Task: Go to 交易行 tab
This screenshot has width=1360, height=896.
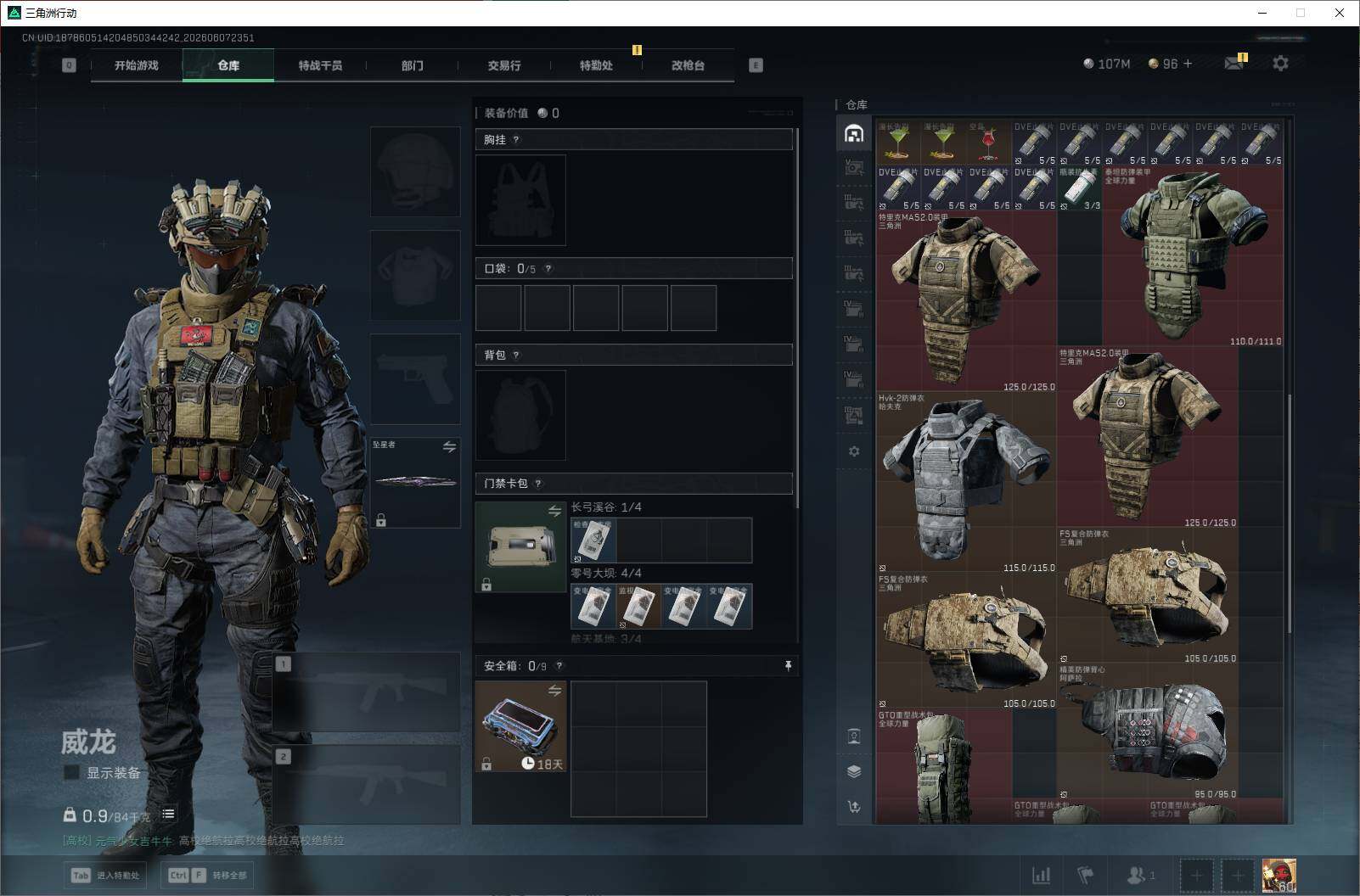Action: (504, 65)
